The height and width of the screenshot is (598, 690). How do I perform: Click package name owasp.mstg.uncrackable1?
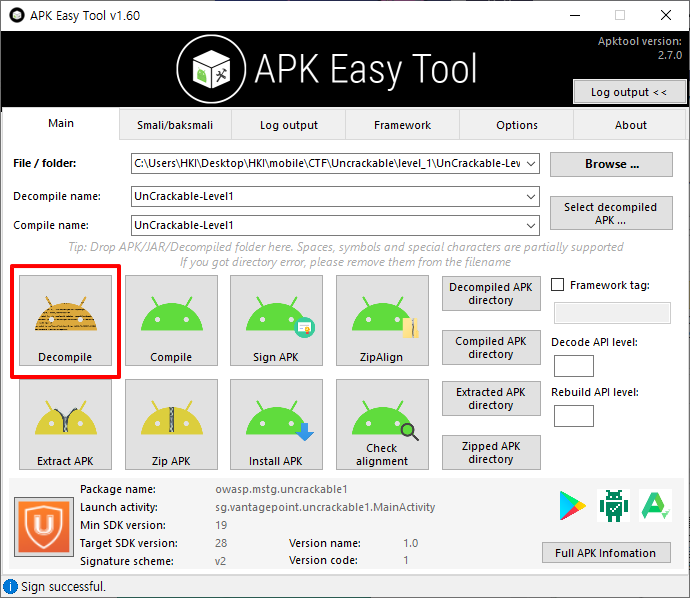click(282, 489)
